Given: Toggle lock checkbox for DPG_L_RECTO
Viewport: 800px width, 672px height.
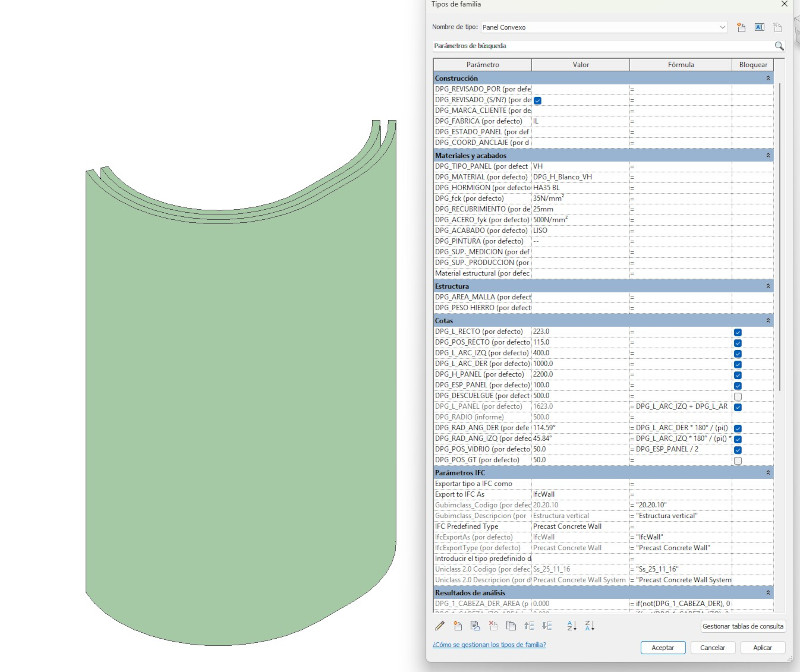Looking at the screenshot, I should pos(738,332).
